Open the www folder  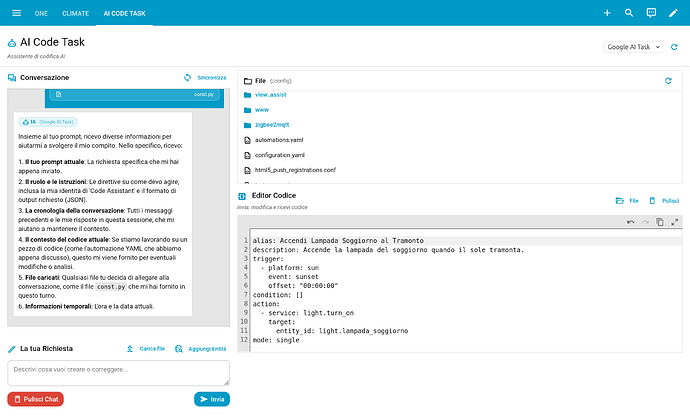tap(262, 110)
